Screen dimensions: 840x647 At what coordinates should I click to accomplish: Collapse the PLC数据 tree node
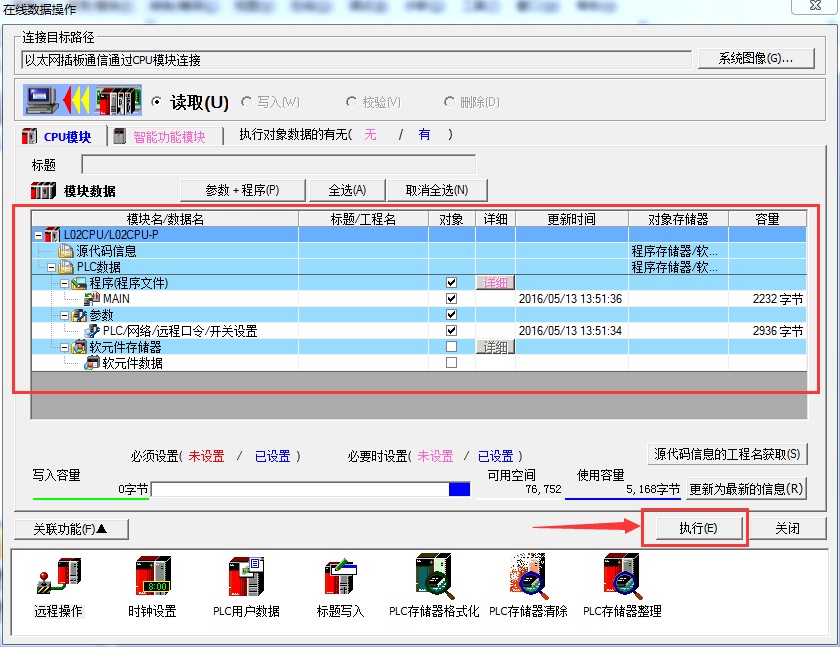pyautogui.click(x=51, y=267)
